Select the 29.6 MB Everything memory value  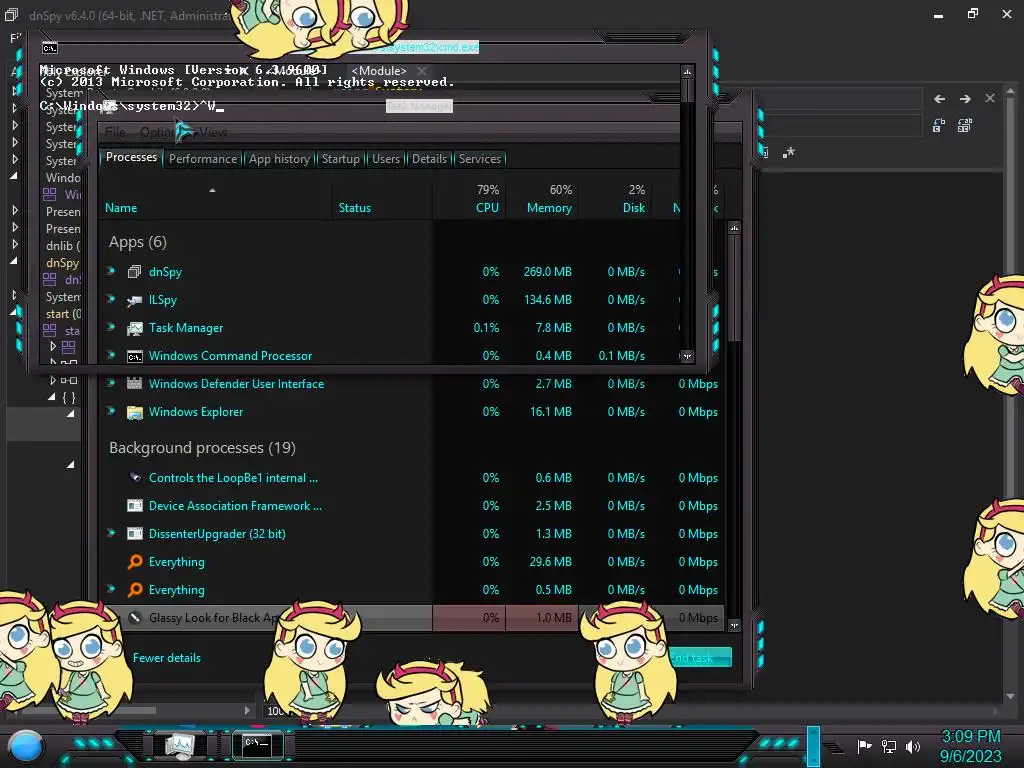click(x=551, y=562)
